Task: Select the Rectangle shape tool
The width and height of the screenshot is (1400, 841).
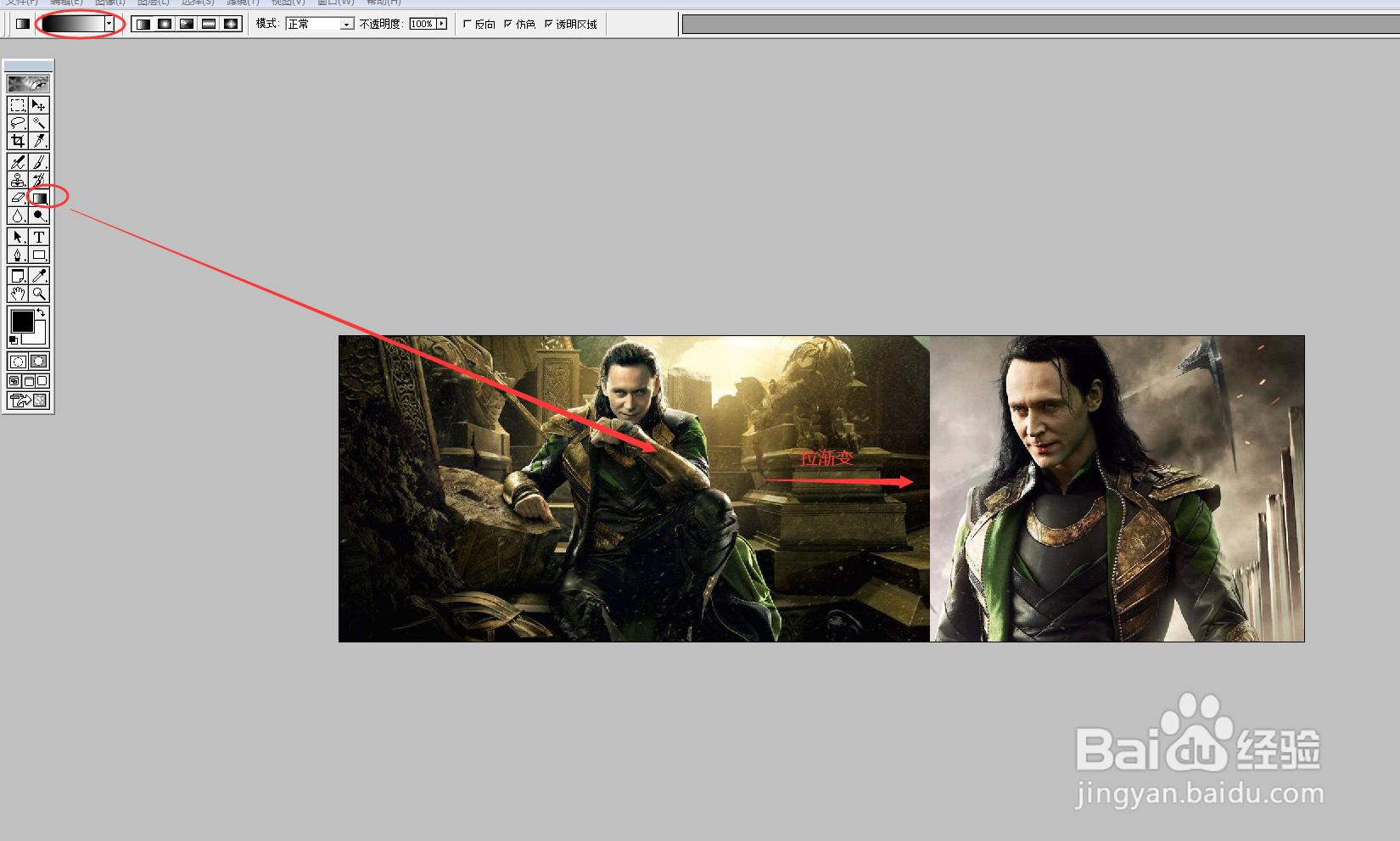Action: [39, 255]
